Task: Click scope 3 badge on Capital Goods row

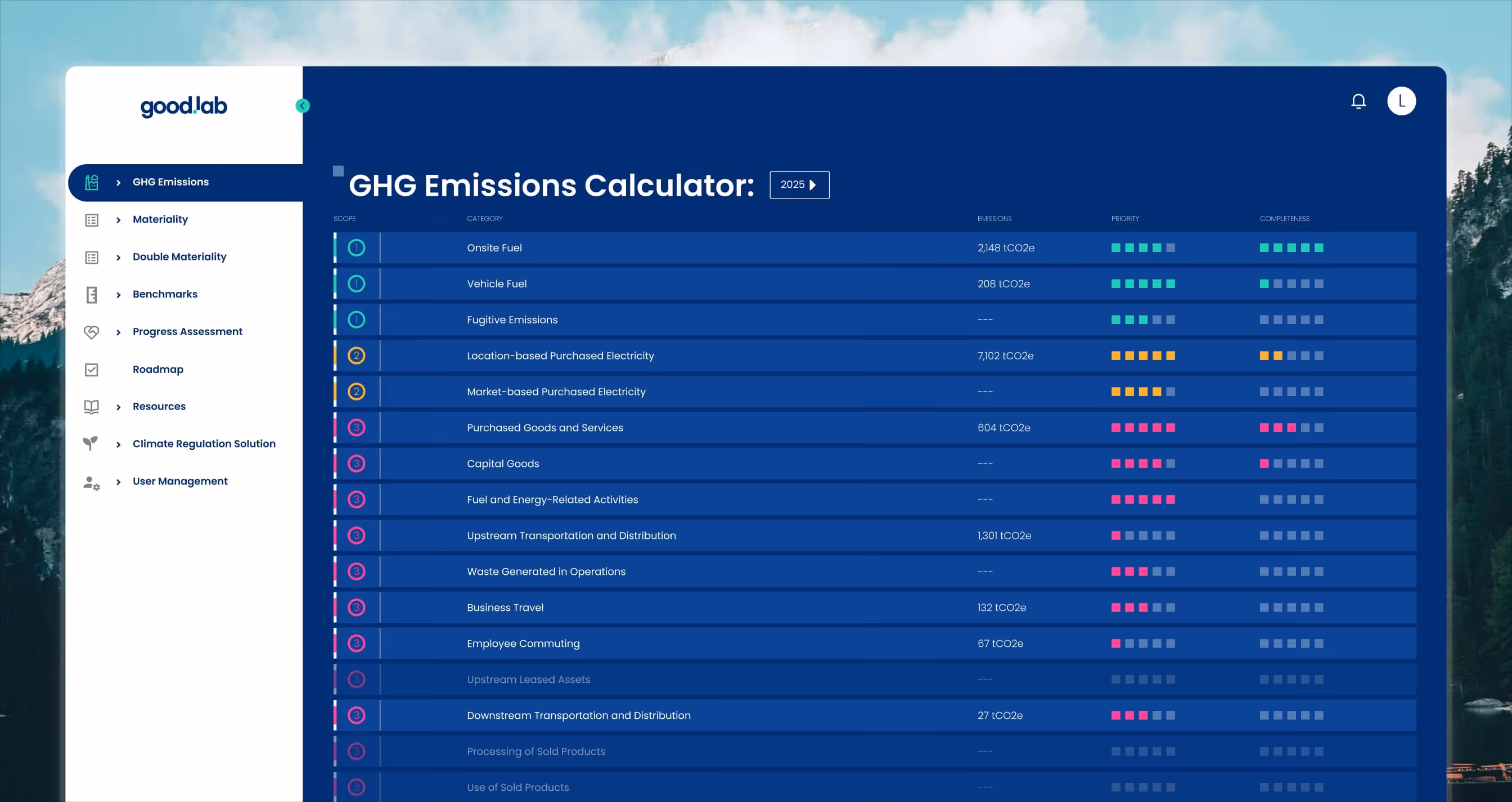Action: (356, 463)
